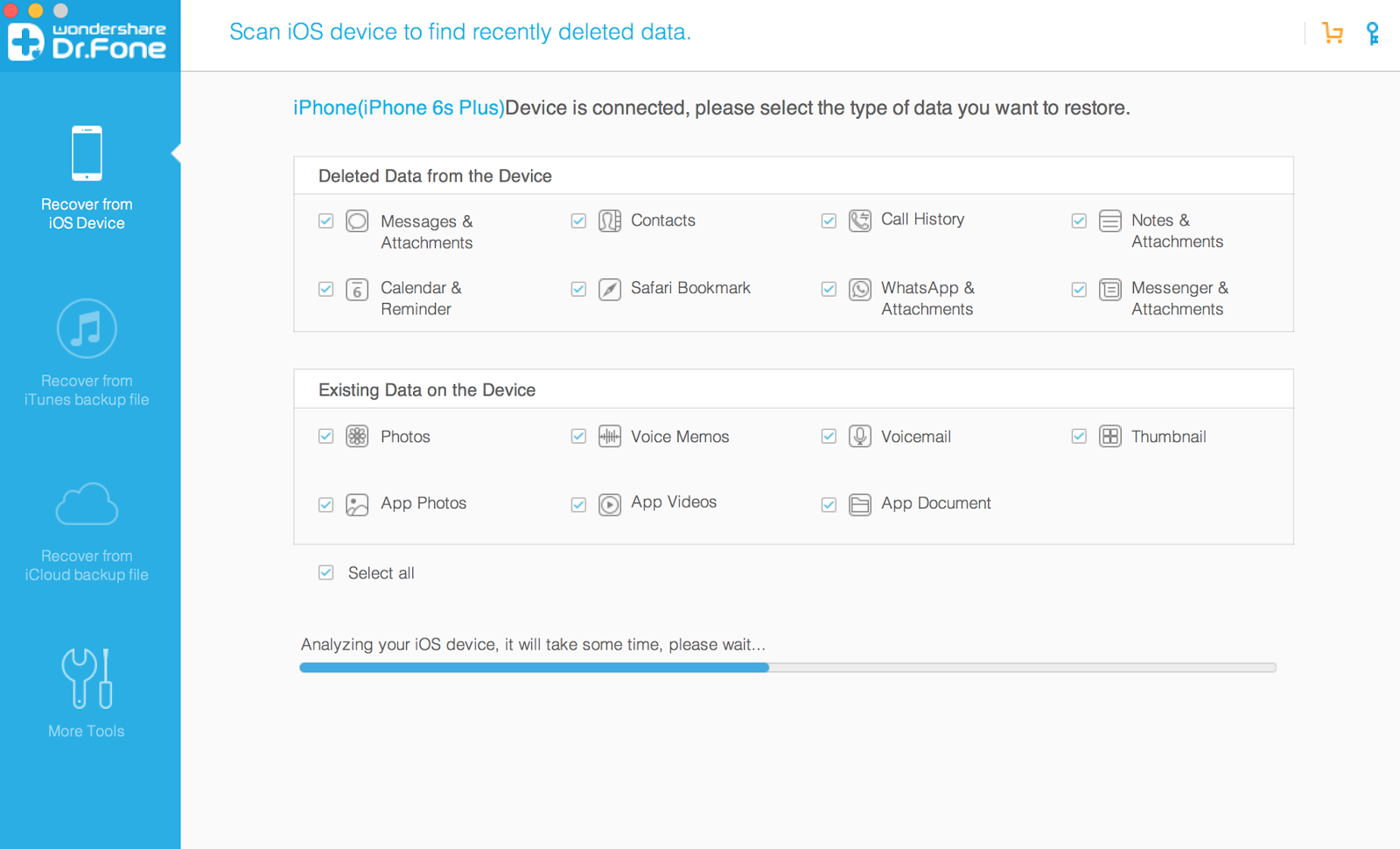Open the shopping cart icon
Screen dimensions: 1400x849
(1333, 33)
